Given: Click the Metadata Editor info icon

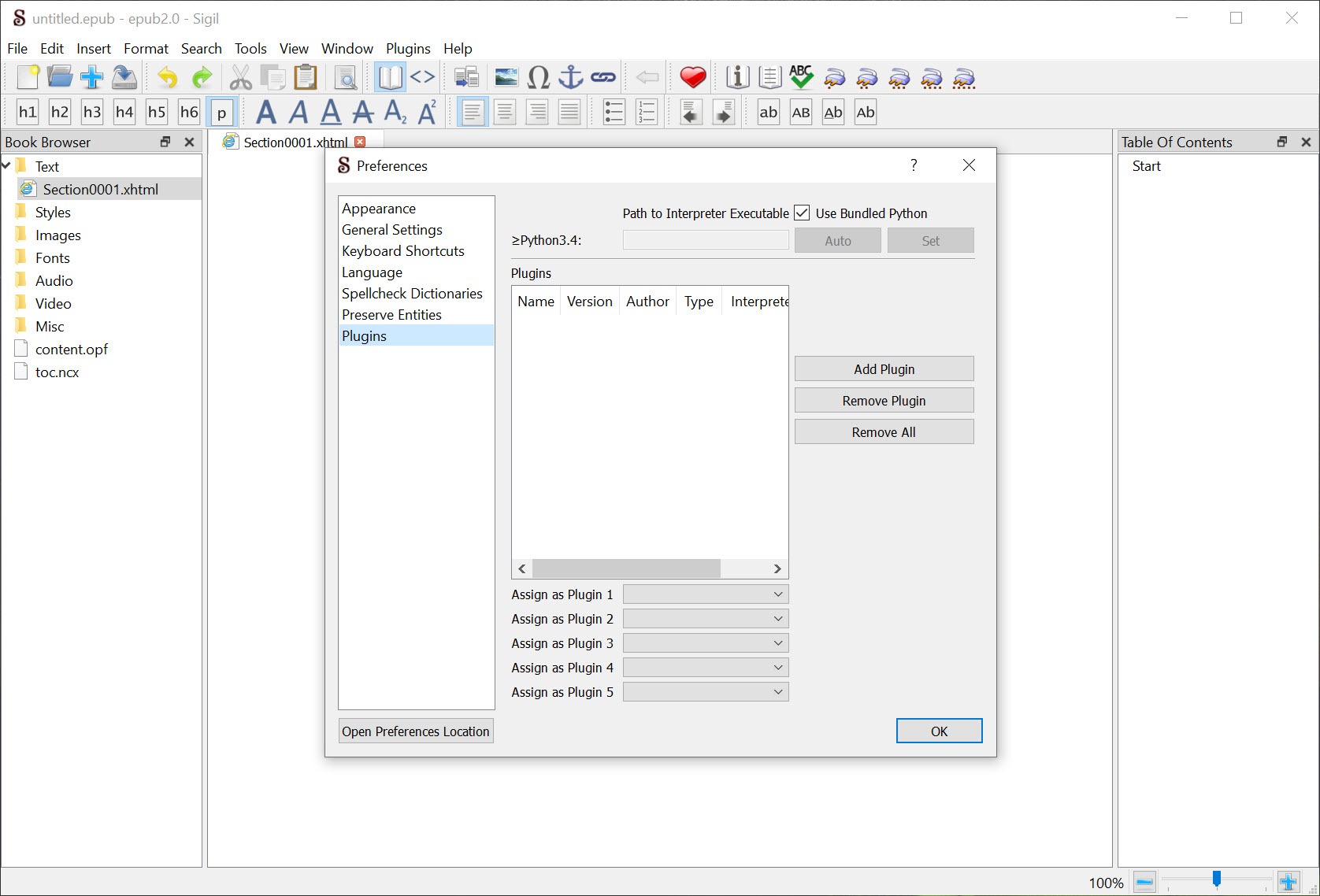Looking at the screenshot, I should click(737, 77).
